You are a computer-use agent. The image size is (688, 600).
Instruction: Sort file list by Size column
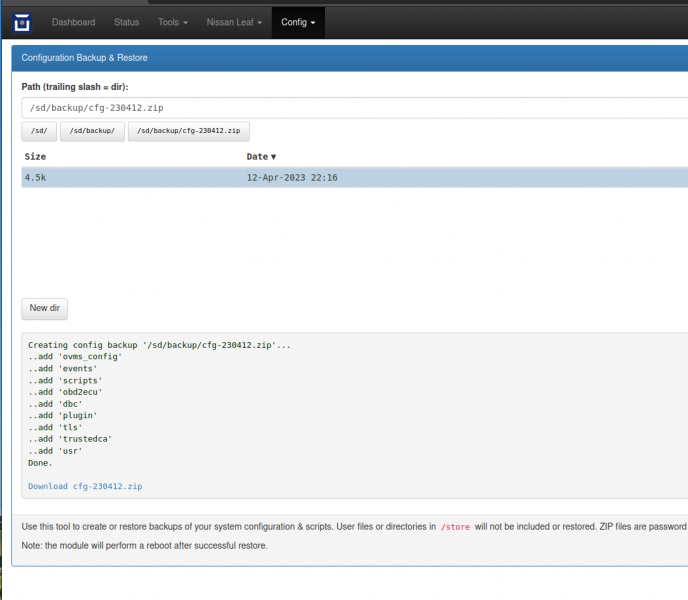coord(35,157)
